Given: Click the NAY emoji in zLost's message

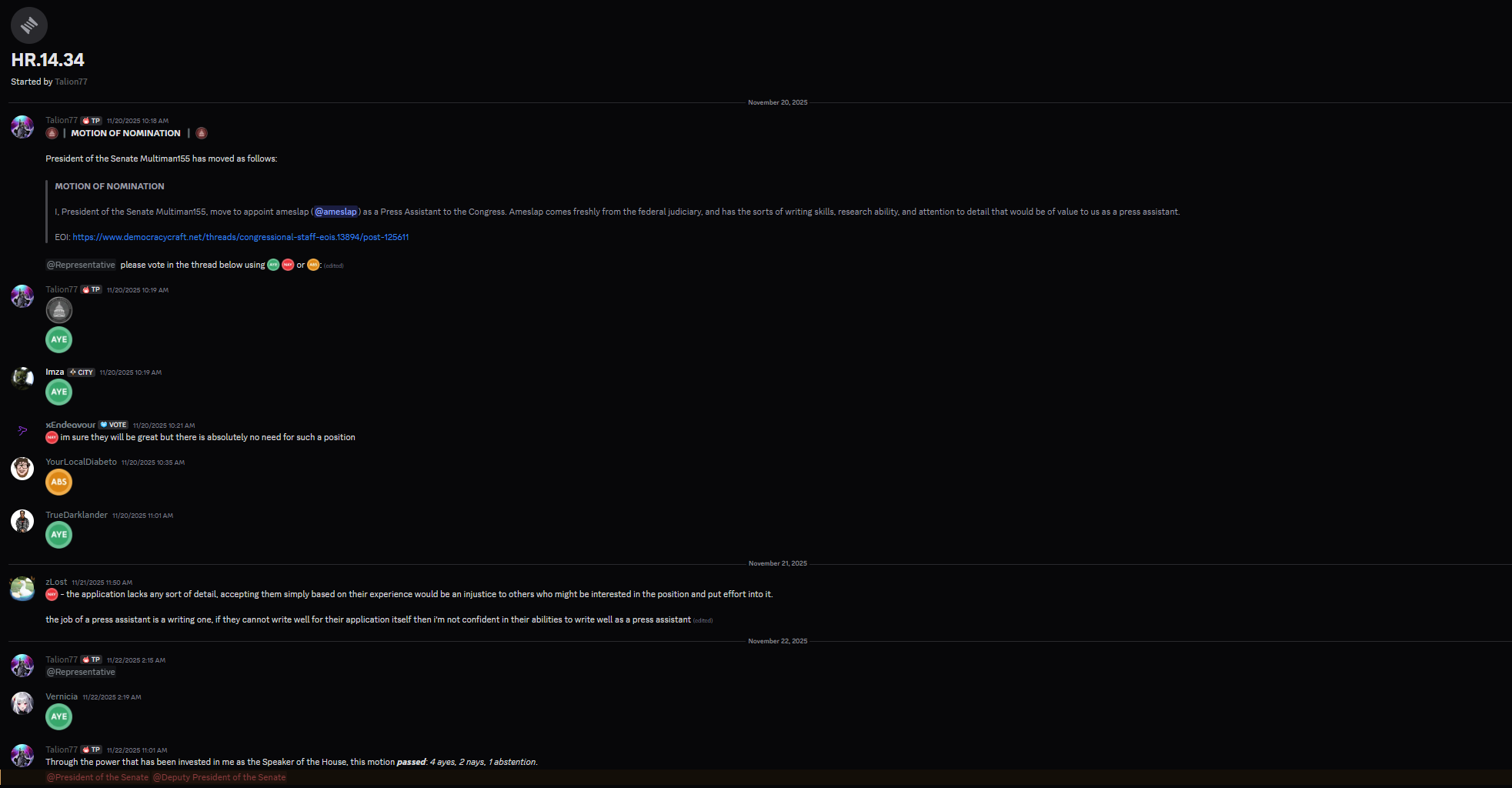Looking at the screenshot, I should point(52,594).
